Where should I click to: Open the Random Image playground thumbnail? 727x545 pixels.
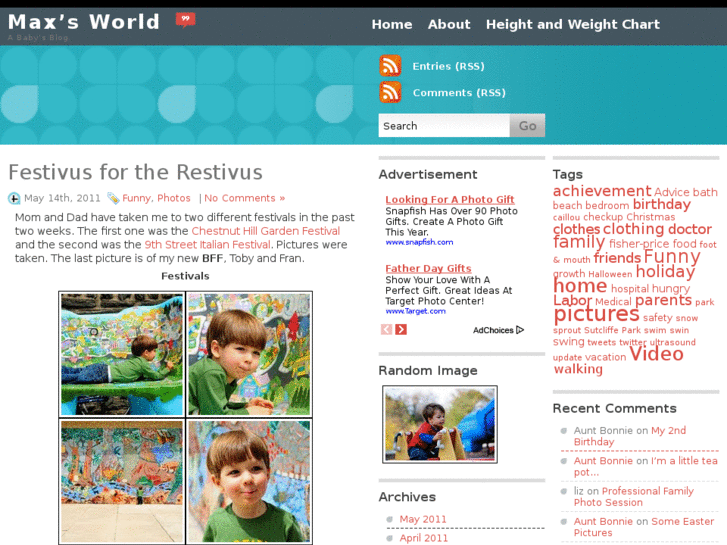[440, 424]
